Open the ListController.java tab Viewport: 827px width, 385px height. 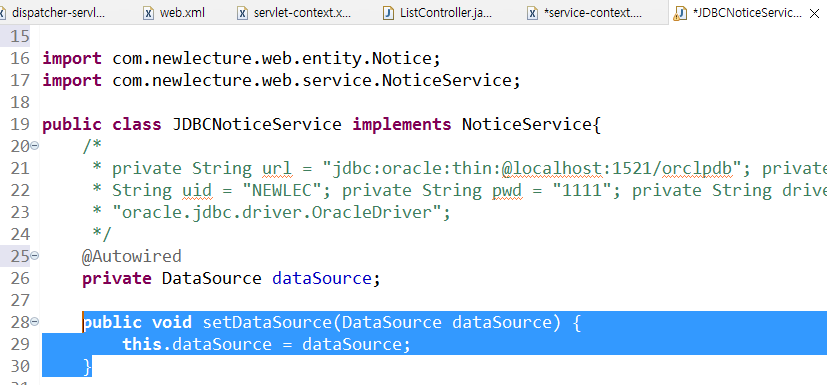tap(446, 13)
